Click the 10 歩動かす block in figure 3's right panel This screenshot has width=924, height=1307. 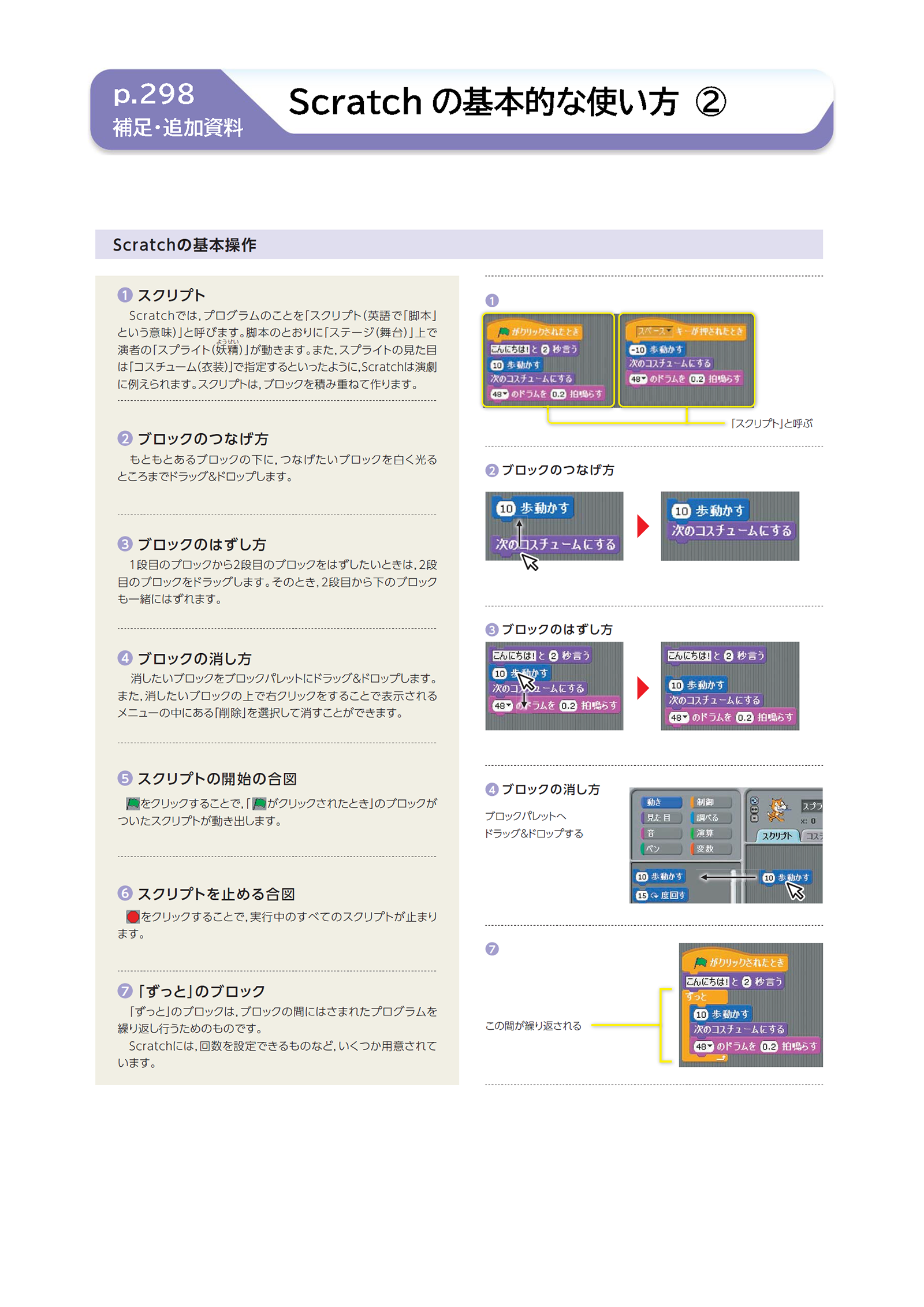(696, 685)
